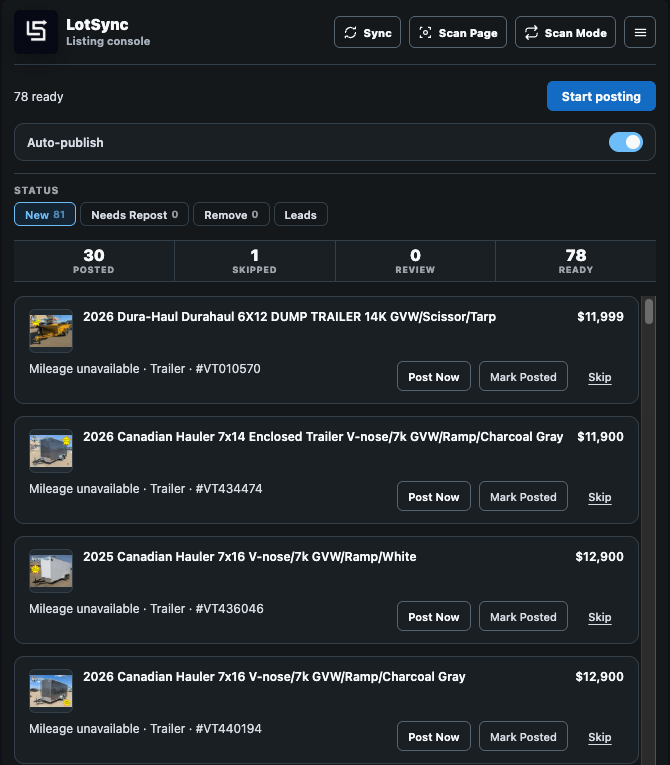The height and width of the screenshot is (765, 670).
Task: Click Mark Posted for #VT440194
Action: coord(523,736)
